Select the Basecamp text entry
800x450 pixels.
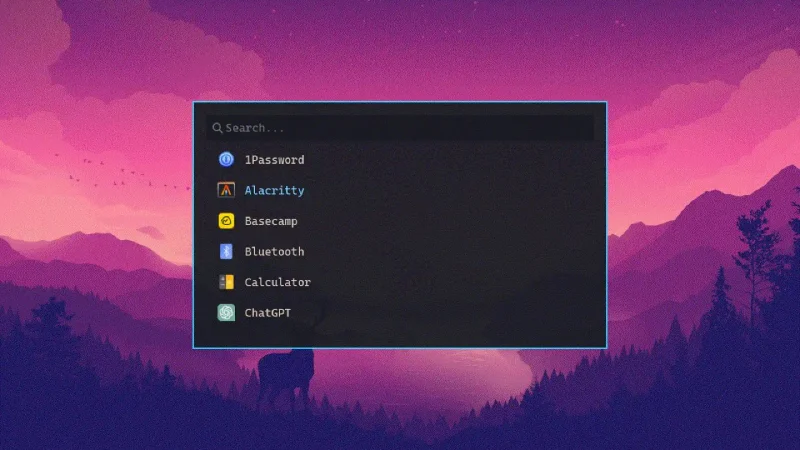[271, 221]
